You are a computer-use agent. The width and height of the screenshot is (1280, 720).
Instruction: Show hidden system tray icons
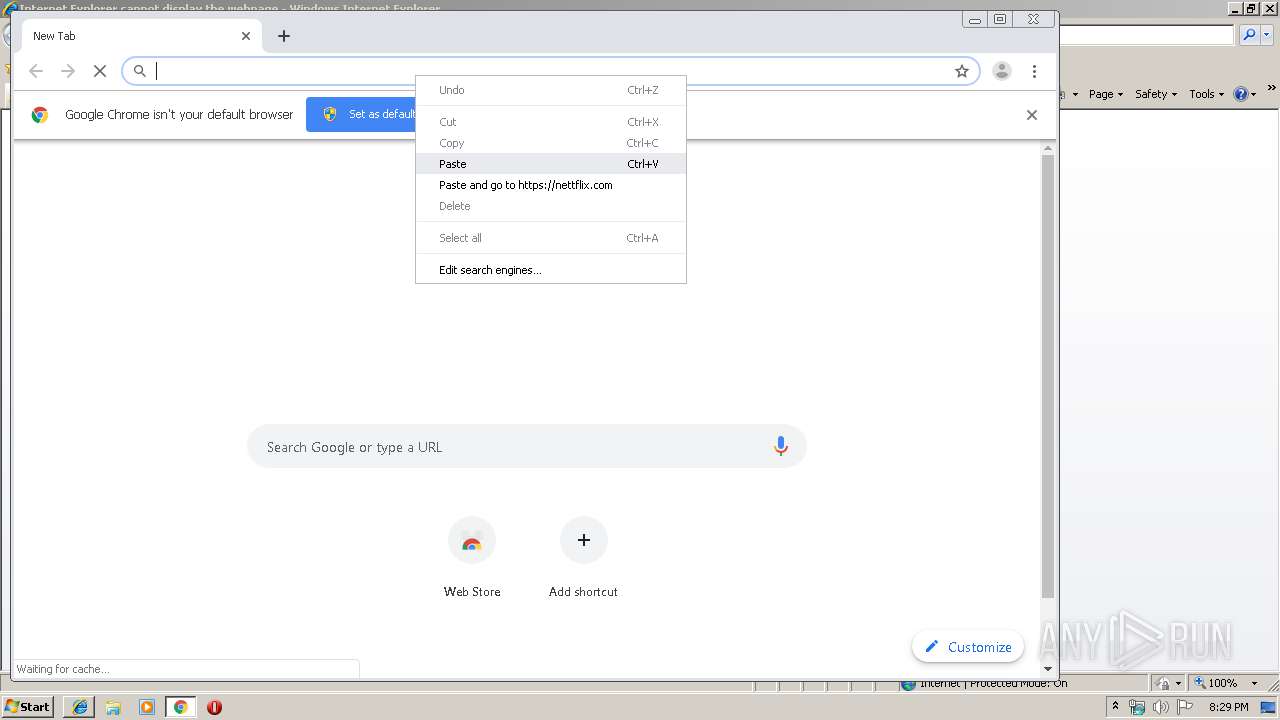(x=1116, y=706)
